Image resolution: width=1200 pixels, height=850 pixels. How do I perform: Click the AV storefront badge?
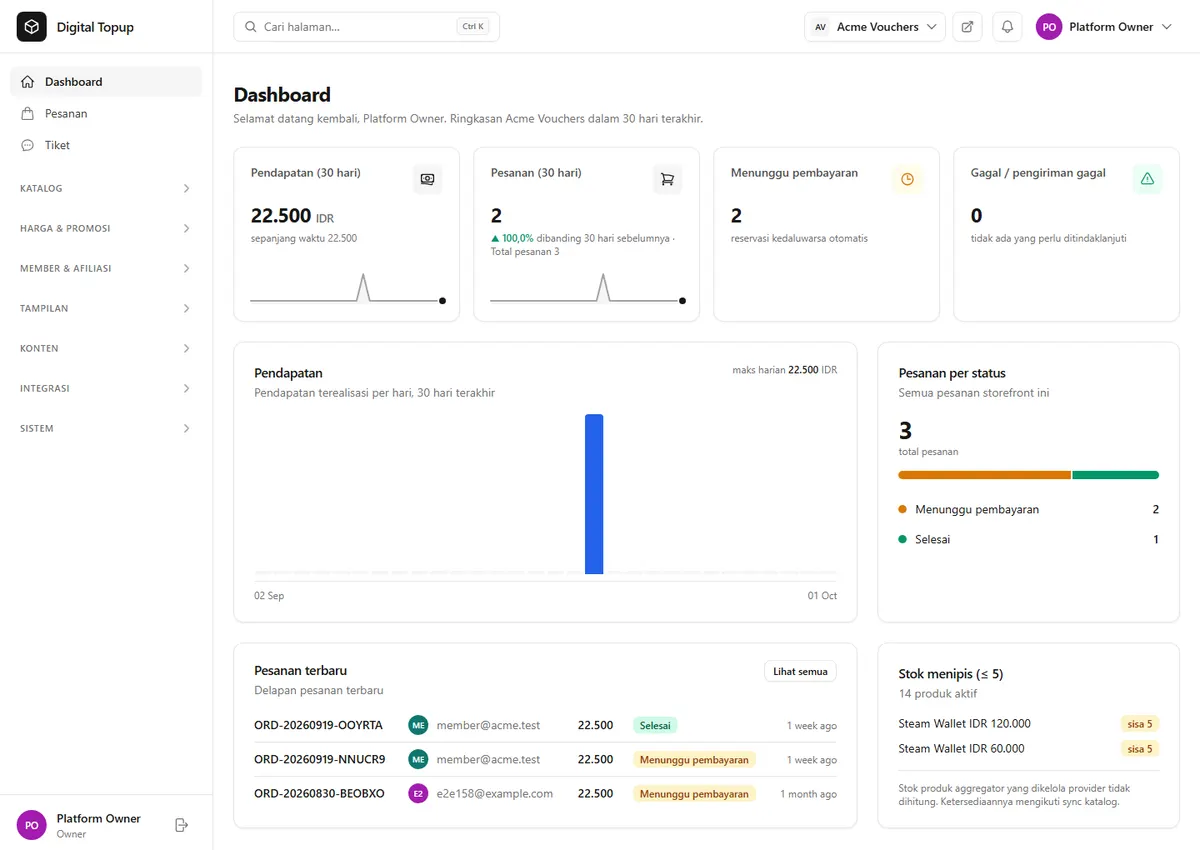click(x=820, y=27)
